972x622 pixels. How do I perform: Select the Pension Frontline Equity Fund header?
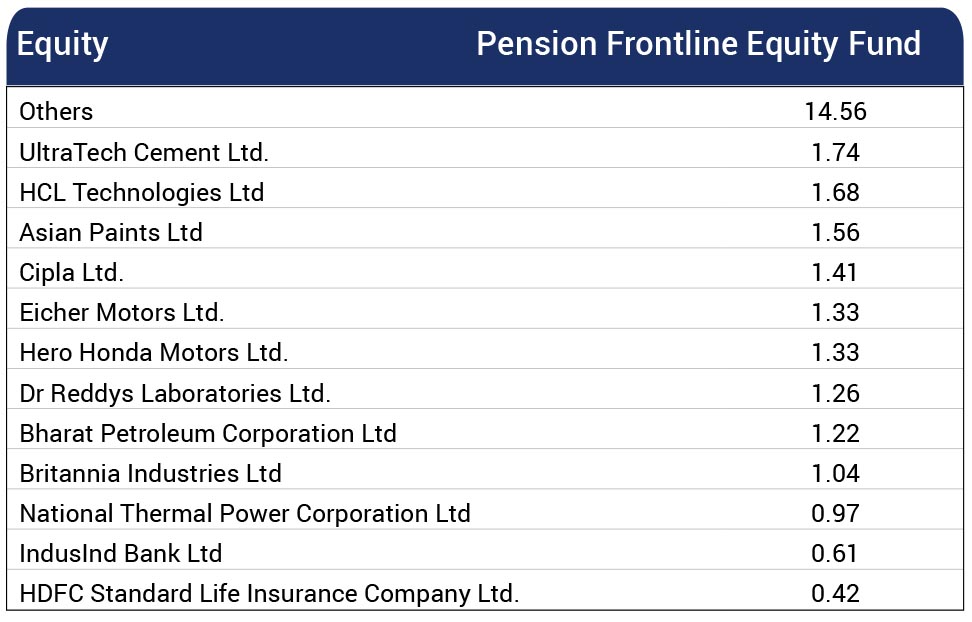coord(698,45)
